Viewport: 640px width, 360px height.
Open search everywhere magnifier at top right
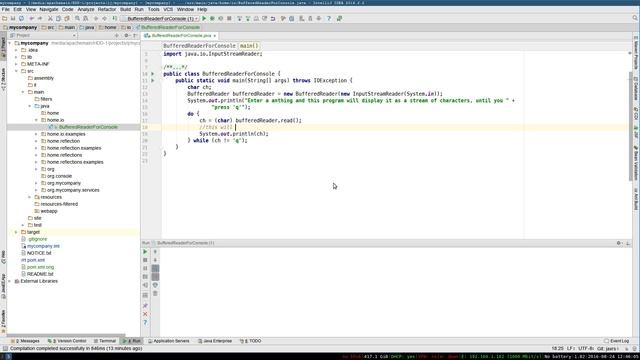tap(635, 18)
